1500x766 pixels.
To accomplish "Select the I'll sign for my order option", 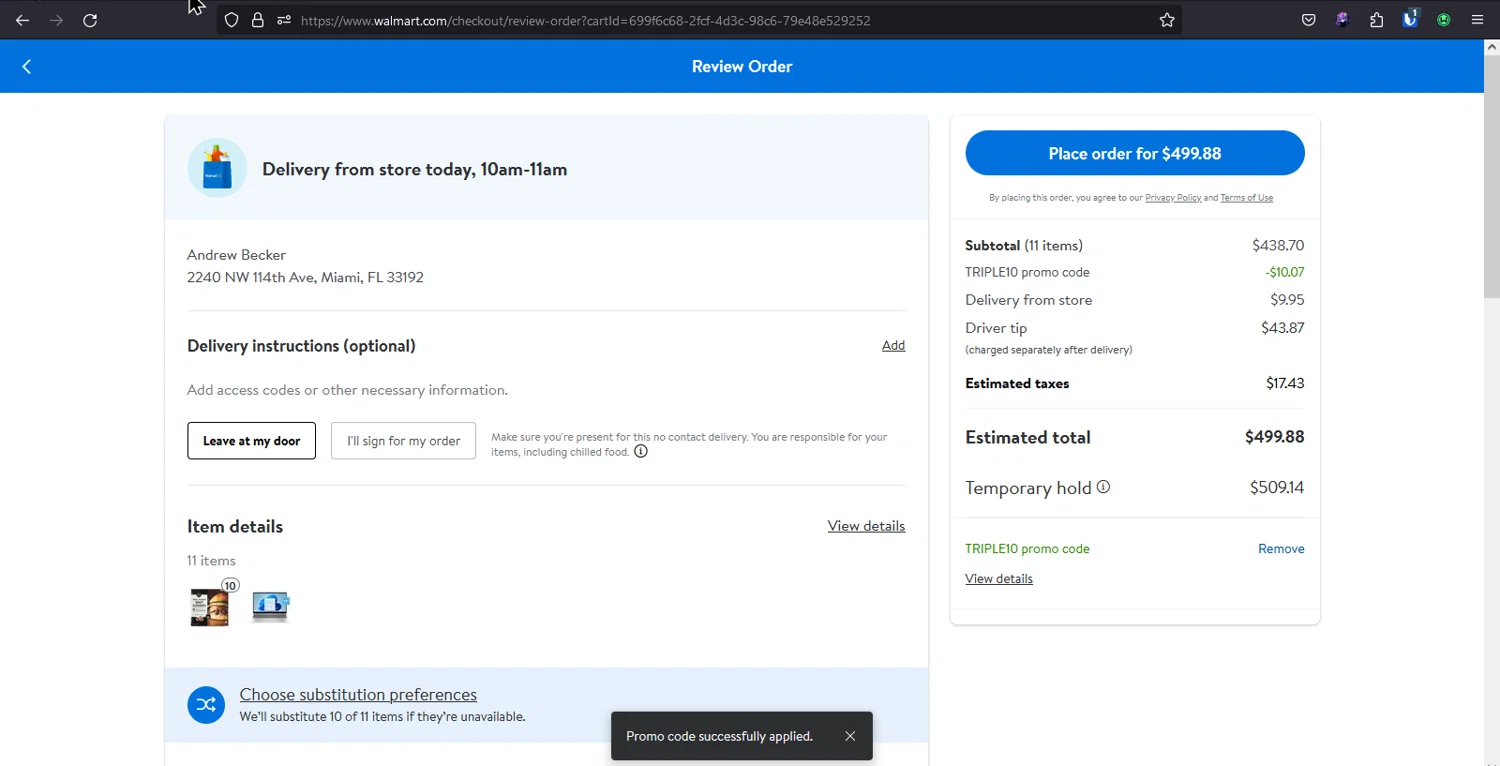I will pyautogui.click(x=403, y=441).
